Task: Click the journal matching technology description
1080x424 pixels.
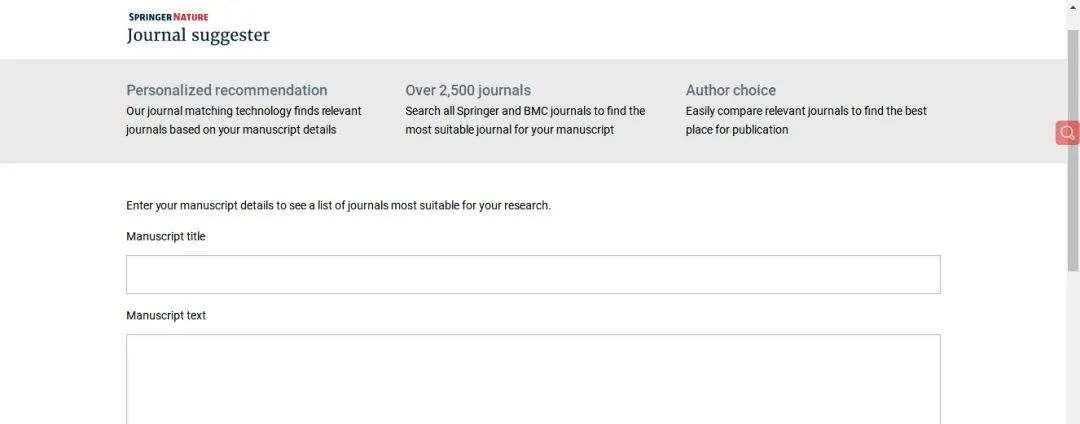Action: (x=244, y=120)
